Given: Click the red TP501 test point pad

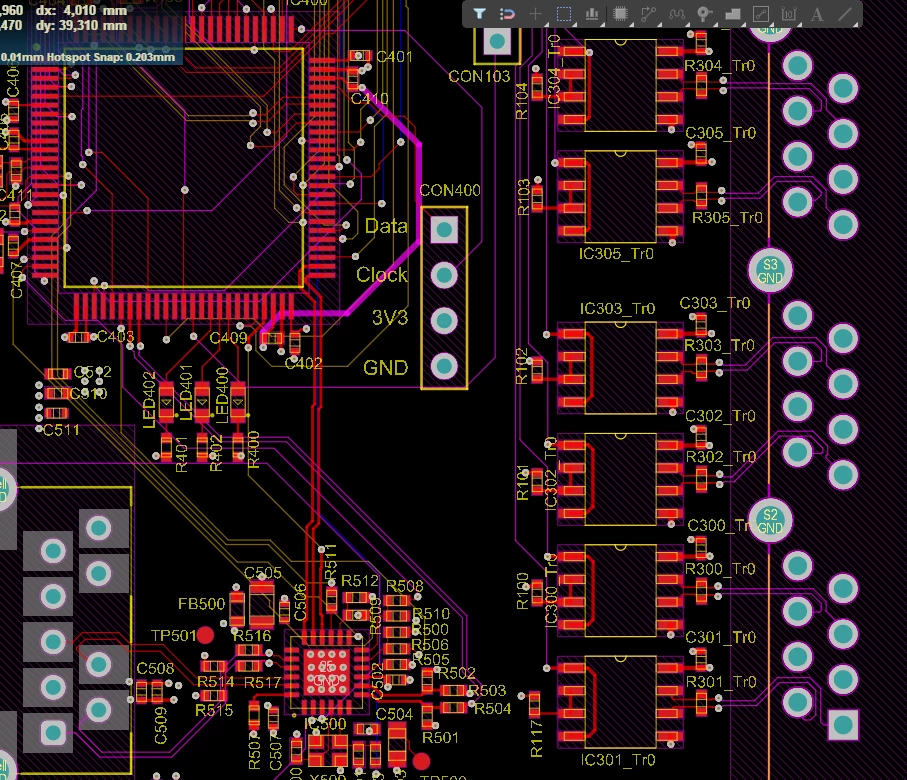Looking at the screenshot, I should (x=205, y=635).
